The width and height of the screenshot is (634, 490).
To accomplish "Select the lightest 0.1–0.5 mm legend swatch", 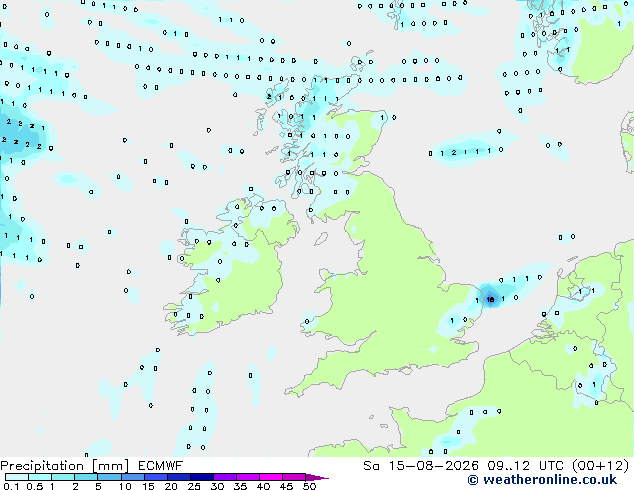I will tap(17, 477).
